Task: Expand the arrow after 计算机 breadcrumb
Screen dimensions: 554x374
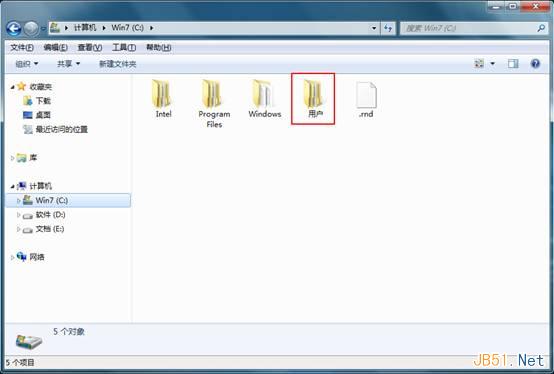Action: (104, 28)
